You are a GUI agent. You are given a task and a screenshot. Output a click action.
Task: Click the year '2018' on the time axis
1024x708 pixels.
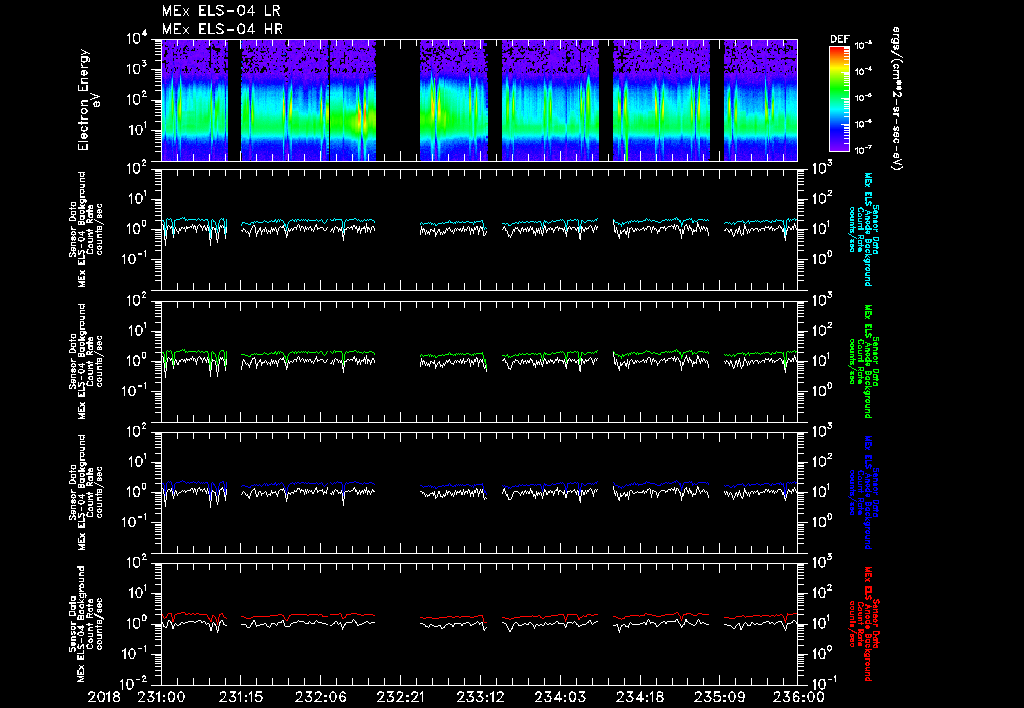tap(104, 698)
